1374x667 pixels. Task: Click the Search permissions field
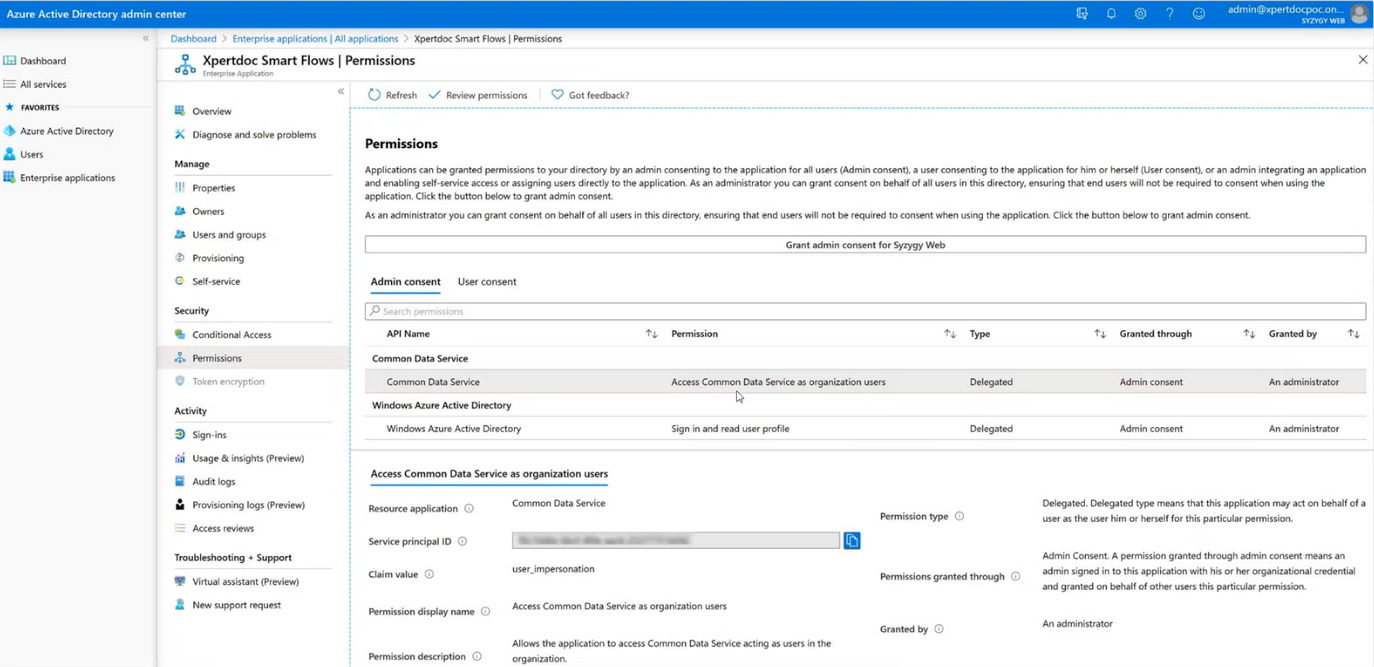865,311
